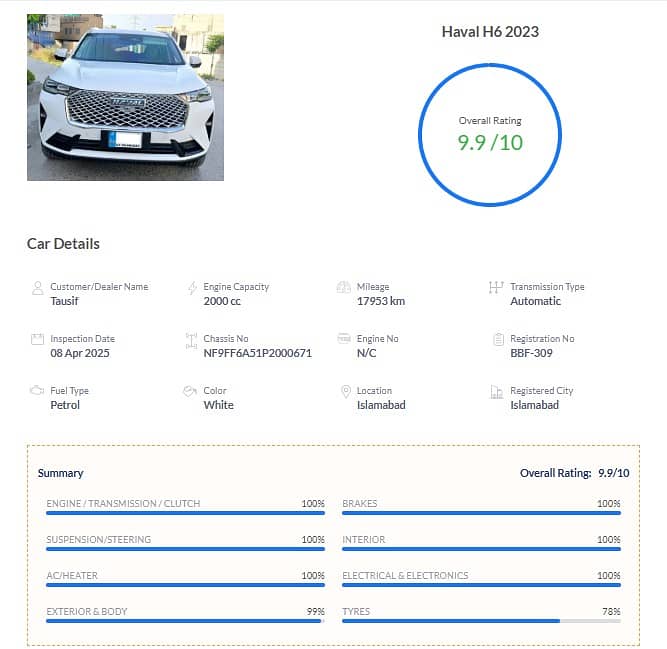Click the location pin icon
Screen dimensions: 667x649
click(x=346, y=391)
